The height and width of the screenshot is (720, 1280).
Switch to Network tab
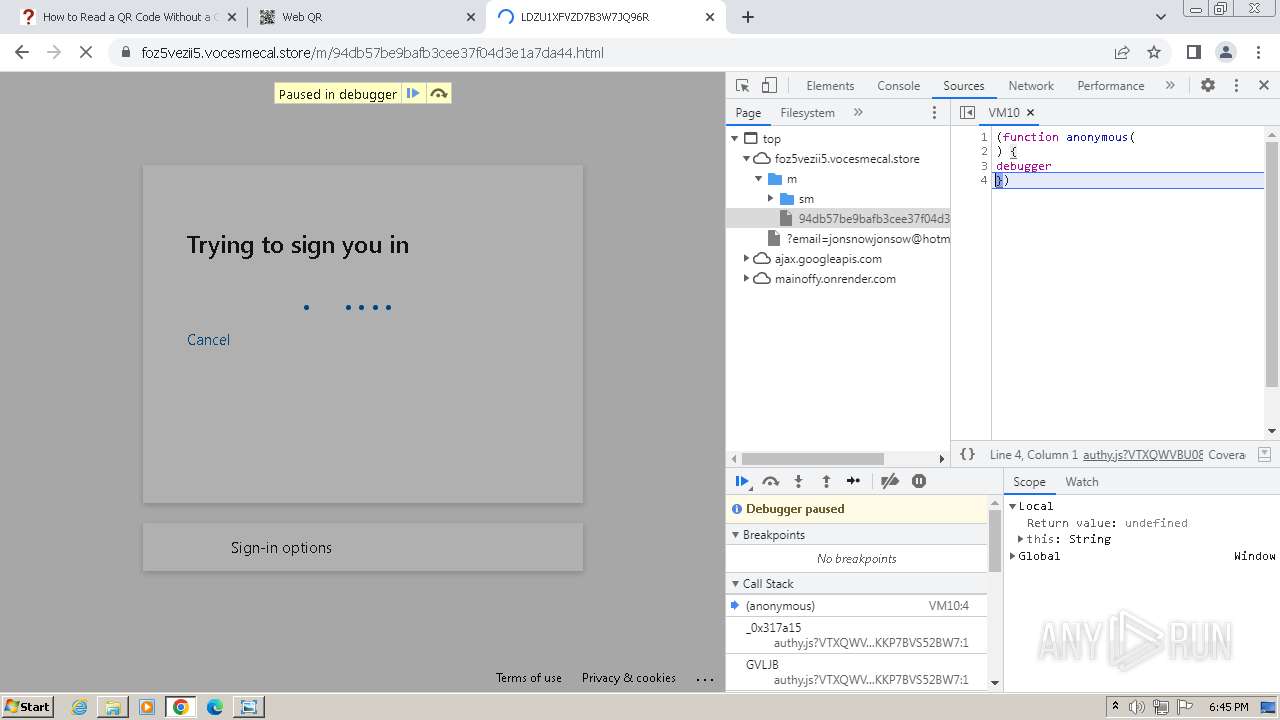click(1031, 86)
